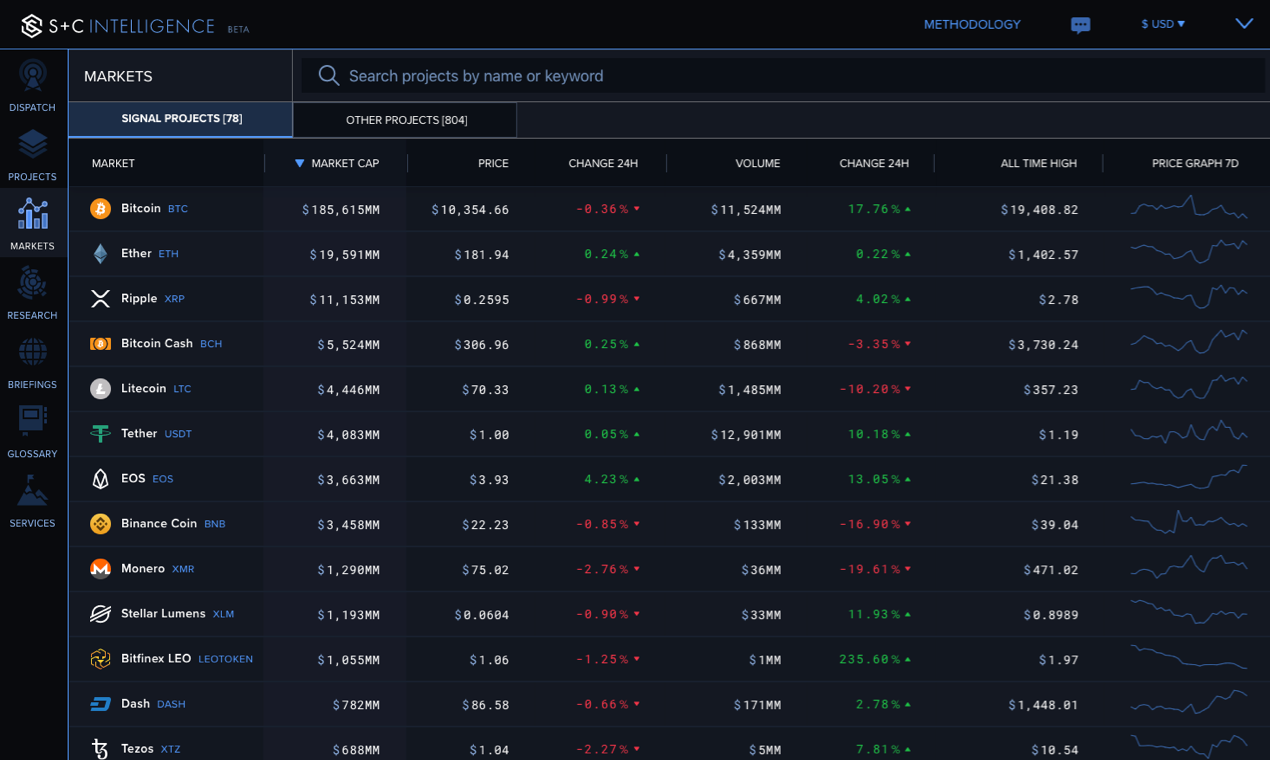This screenshot has height=760, width=1270.
Task: Click the S+C Intelligence logo
Action: pyautogui.click(x=118, y=26)
